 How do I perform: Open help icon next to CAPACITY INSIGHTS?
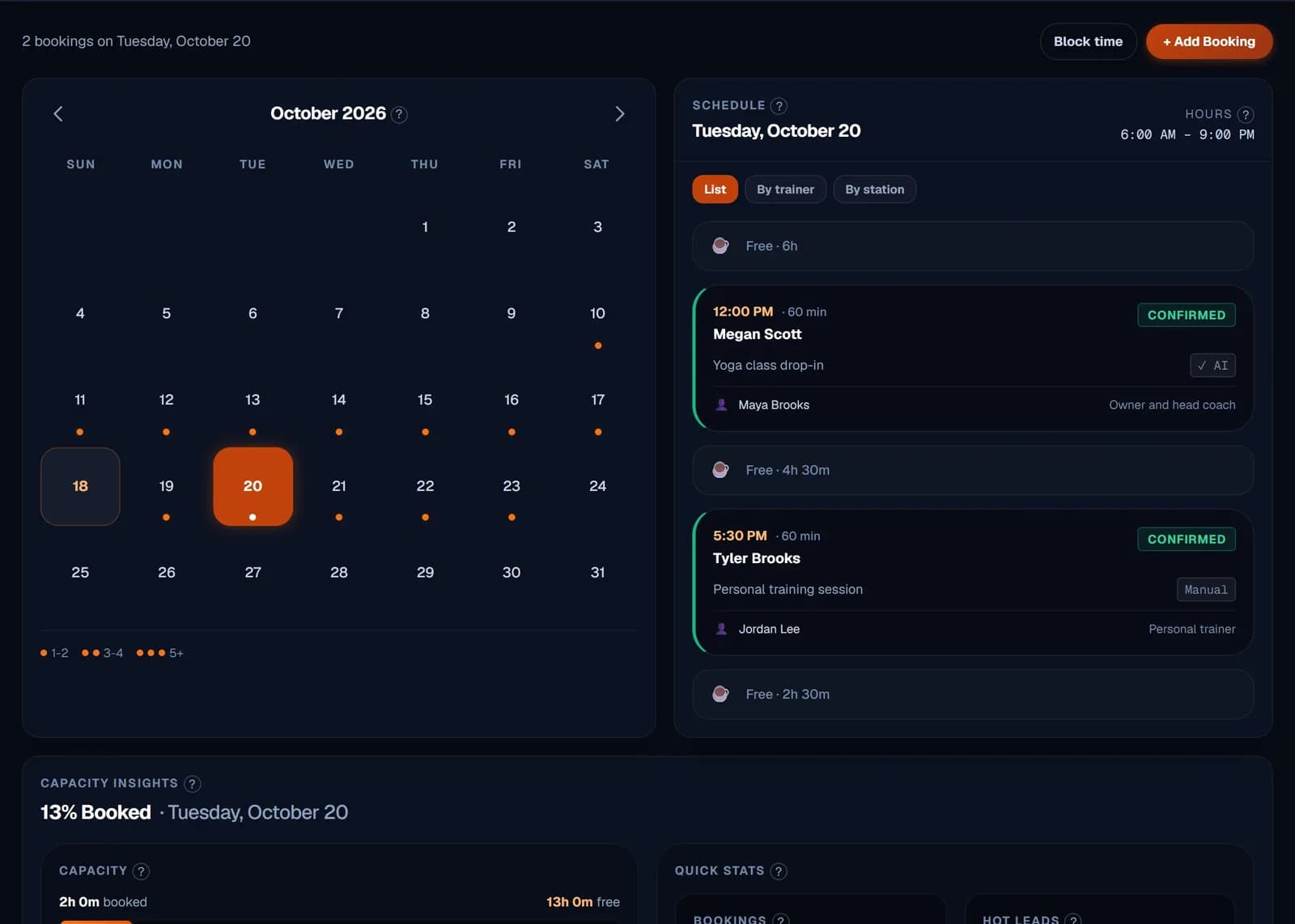192,784
